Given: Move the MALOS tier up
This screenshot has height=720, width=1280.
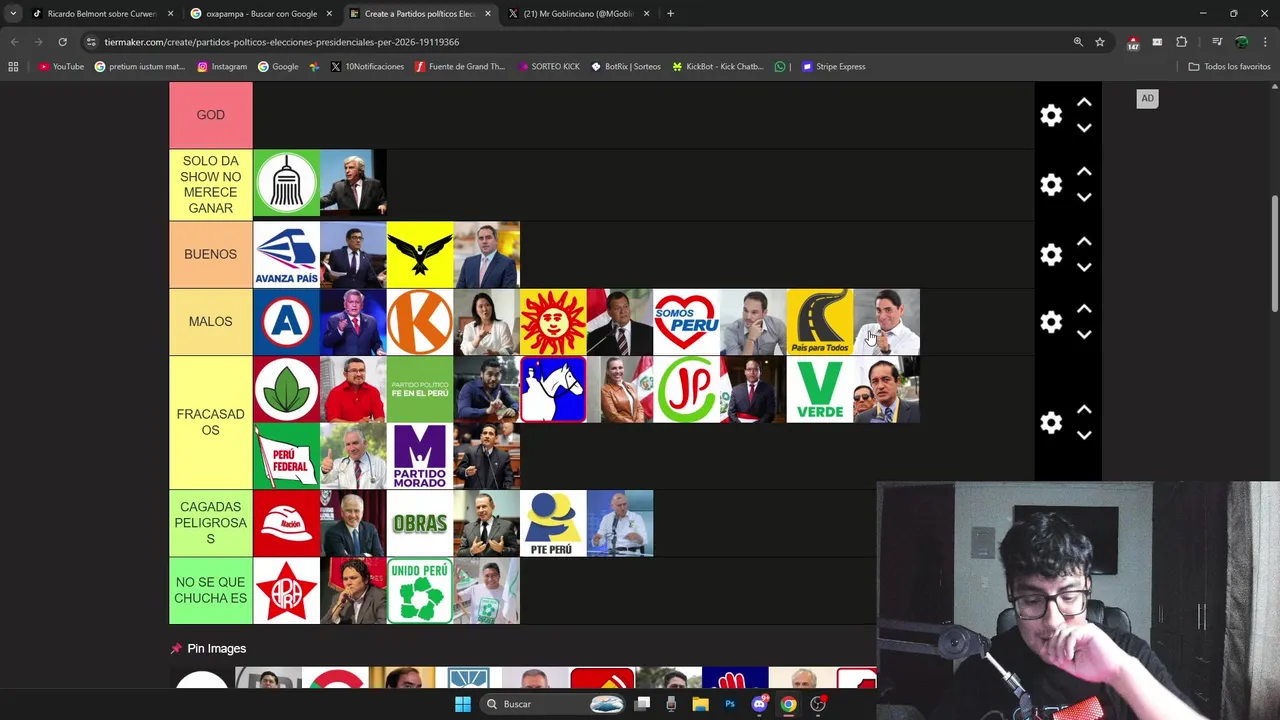Looking at the screenshot, I should pos(1084,309).
